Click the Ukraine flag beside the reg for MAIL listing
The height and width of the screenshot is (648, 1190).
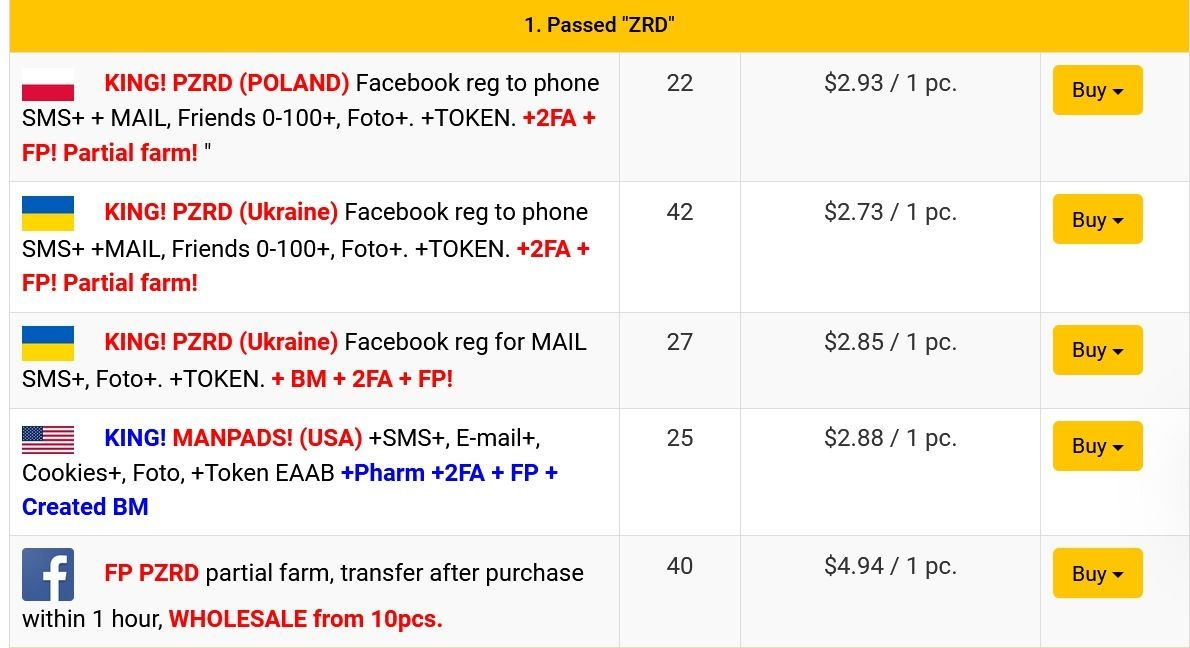coord(48,344)
